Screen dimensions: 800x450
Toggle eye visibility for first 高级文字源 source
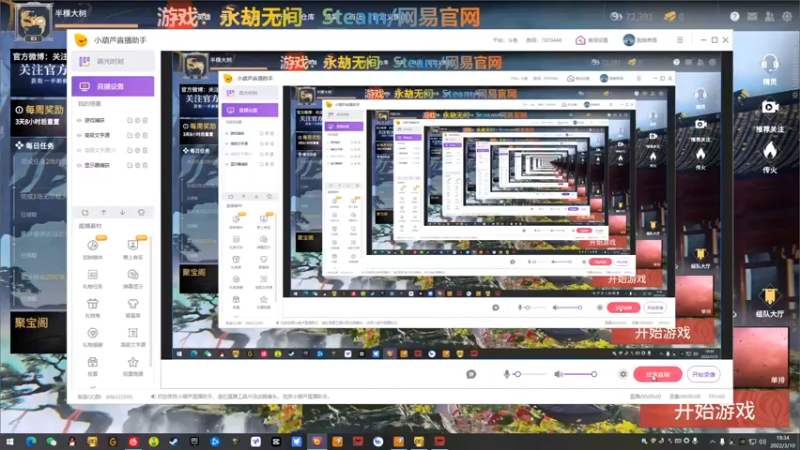[79, 135]
